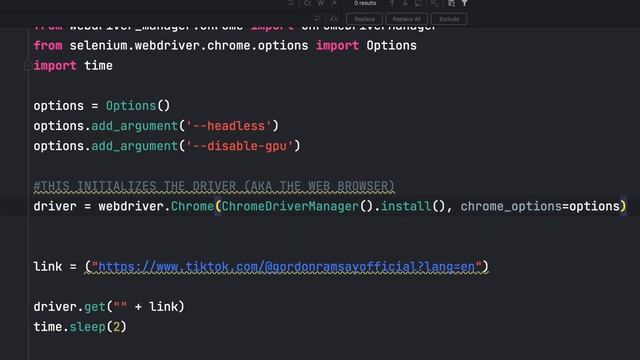Click the 'link' variable assignment name
This screenshot has height=360, width=640.
[48, 267]
